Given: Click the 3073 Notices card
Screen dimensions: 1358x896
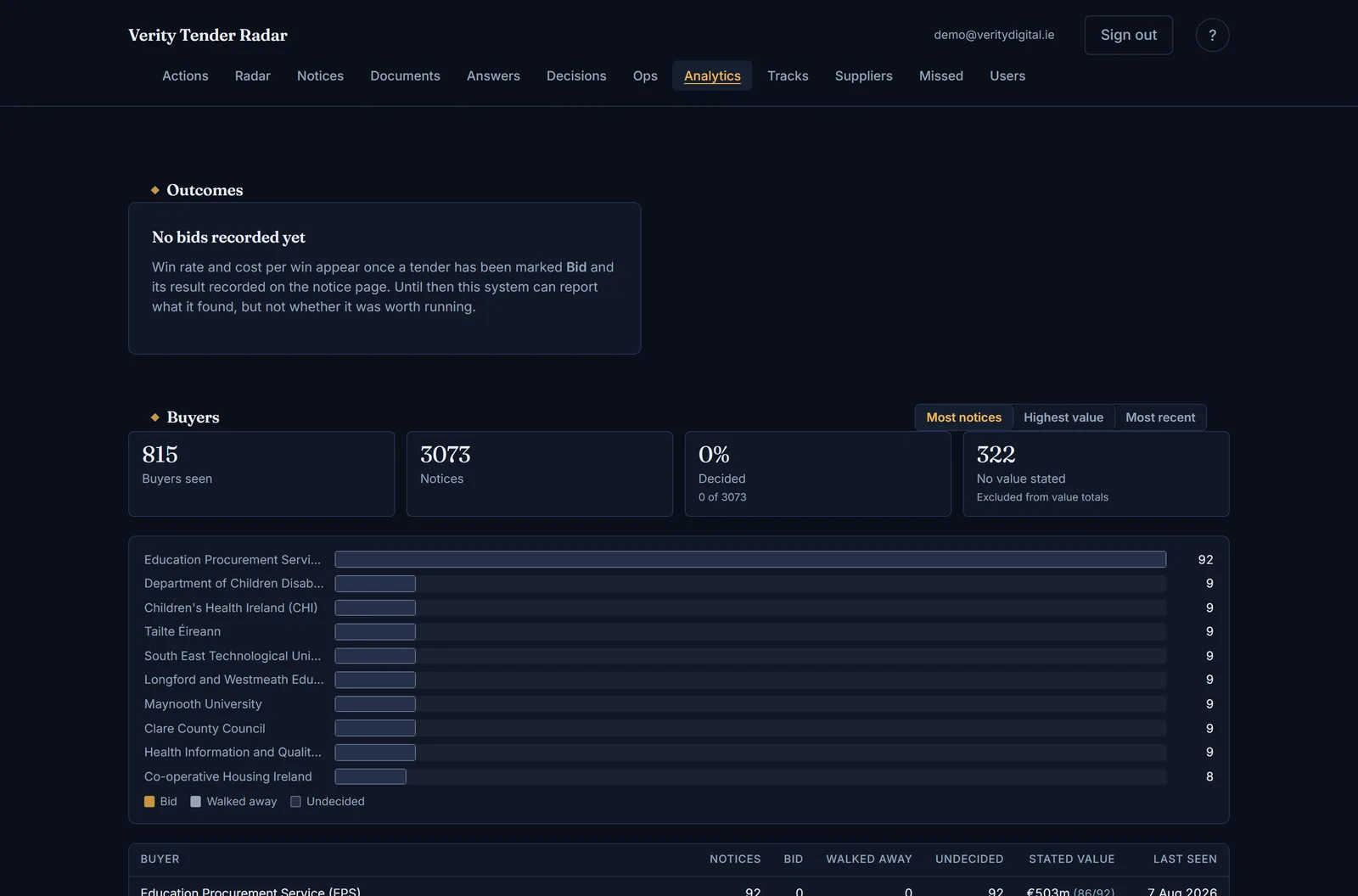Looking at the screenshot, I should click(540, 473).
